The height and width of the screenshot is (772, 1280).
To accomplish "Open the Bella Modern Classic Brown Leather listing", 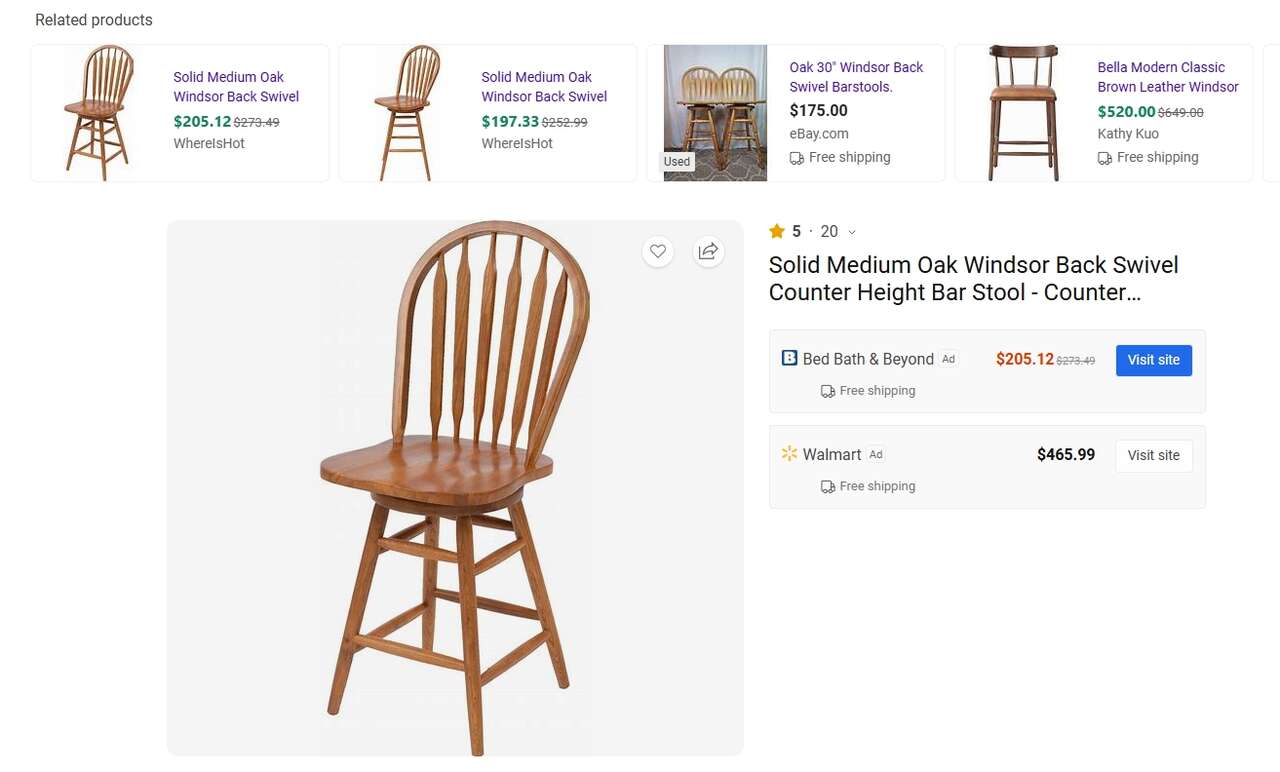I will pyautogui.click(x=1167, y=77).
